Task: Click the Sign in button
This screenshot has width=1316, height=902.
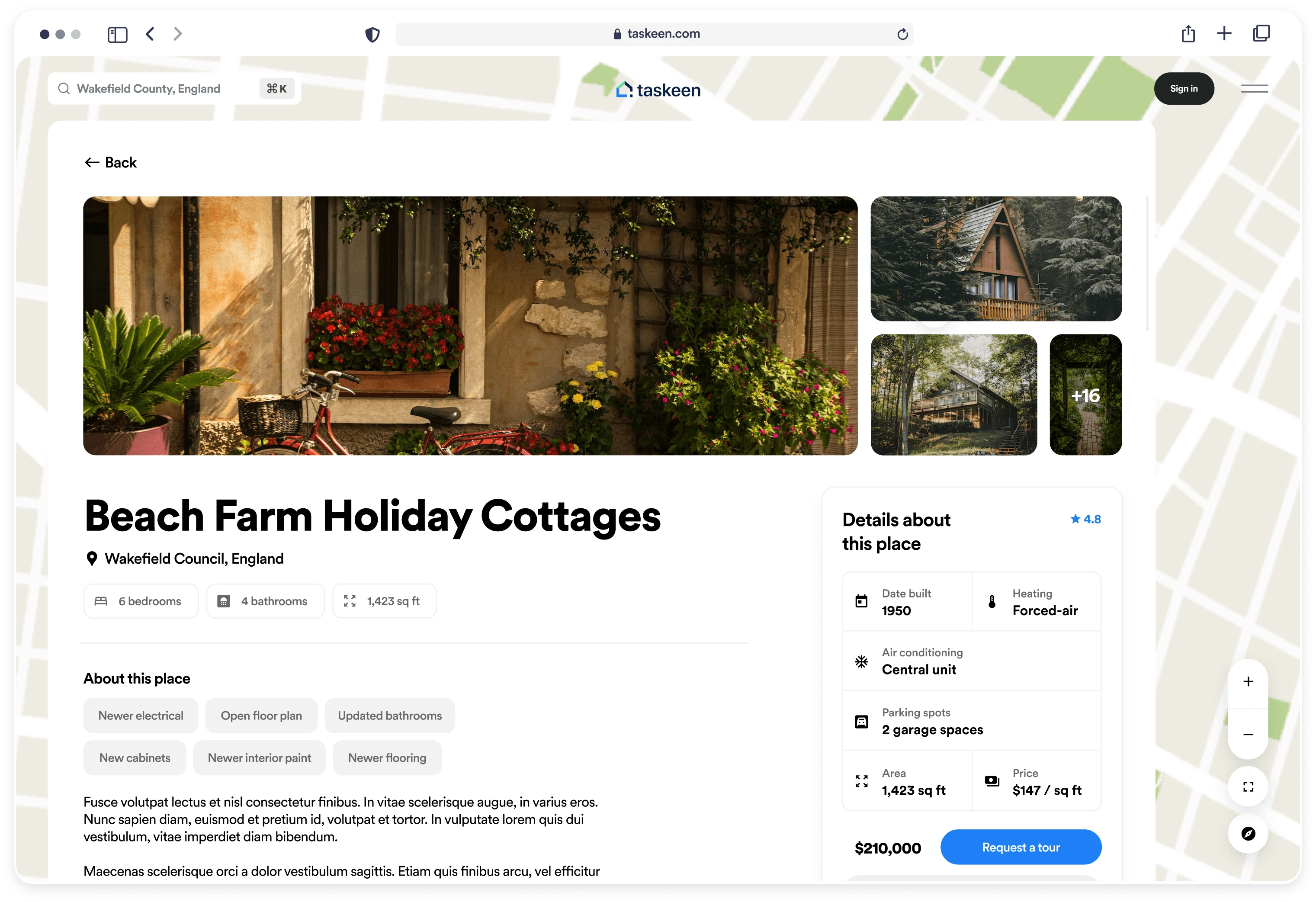Action: 1184,88
